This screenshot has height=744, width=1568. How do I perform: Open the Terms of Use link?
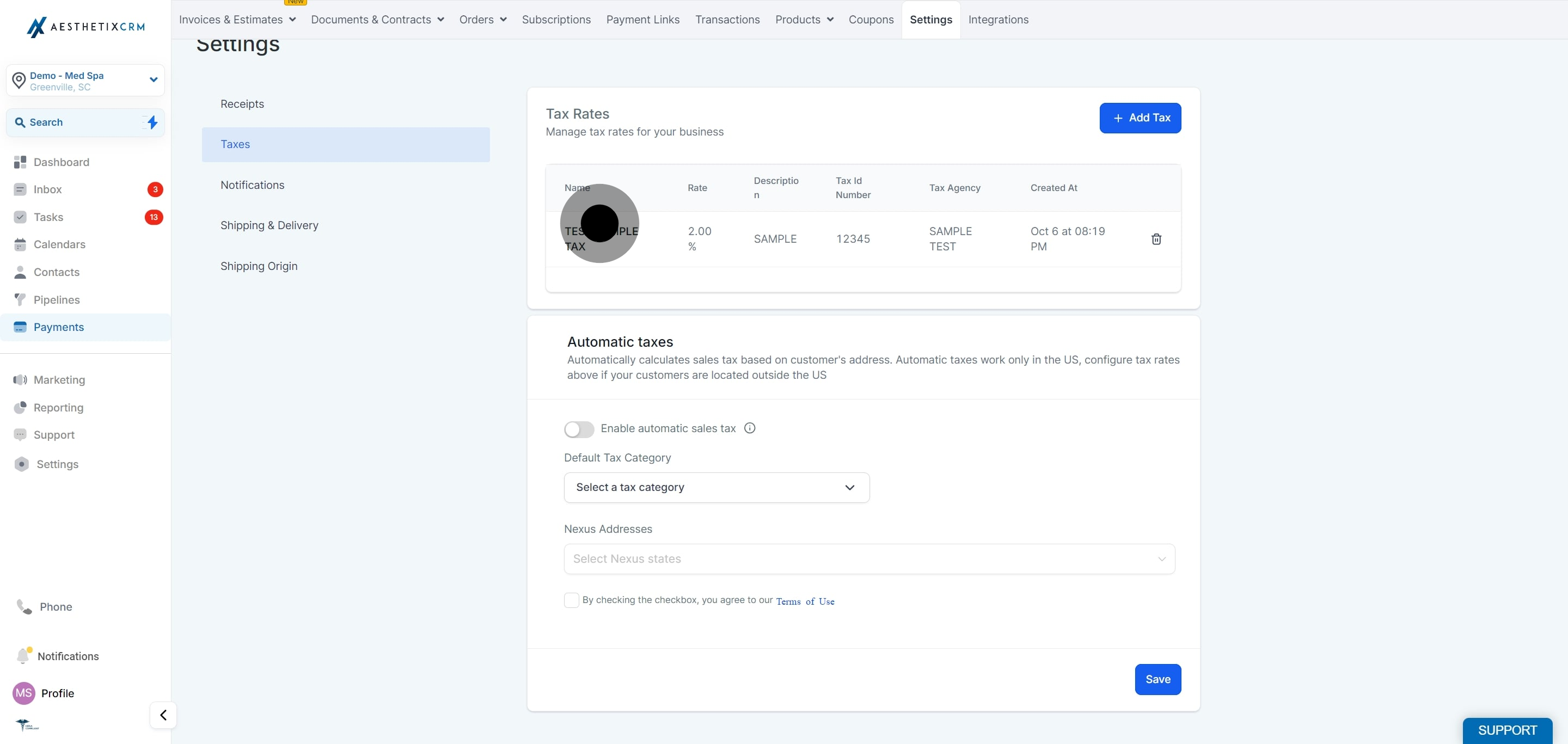tap(805, 601)
